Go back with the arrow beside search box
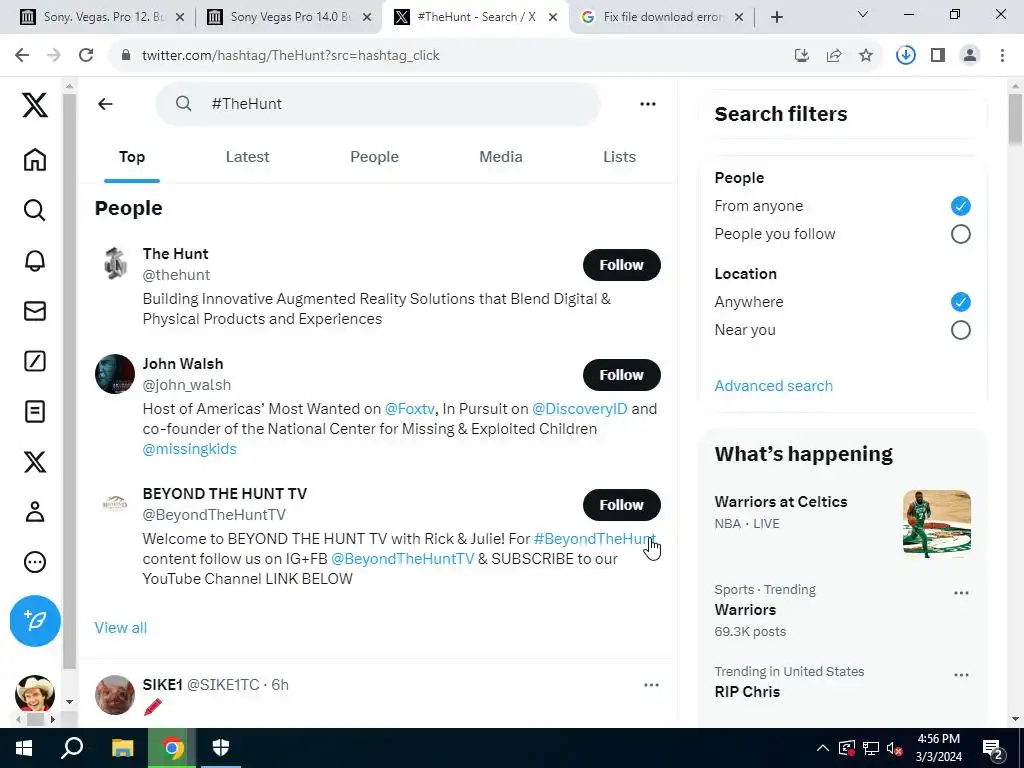The image size is (1024, 768). [105, 104]
